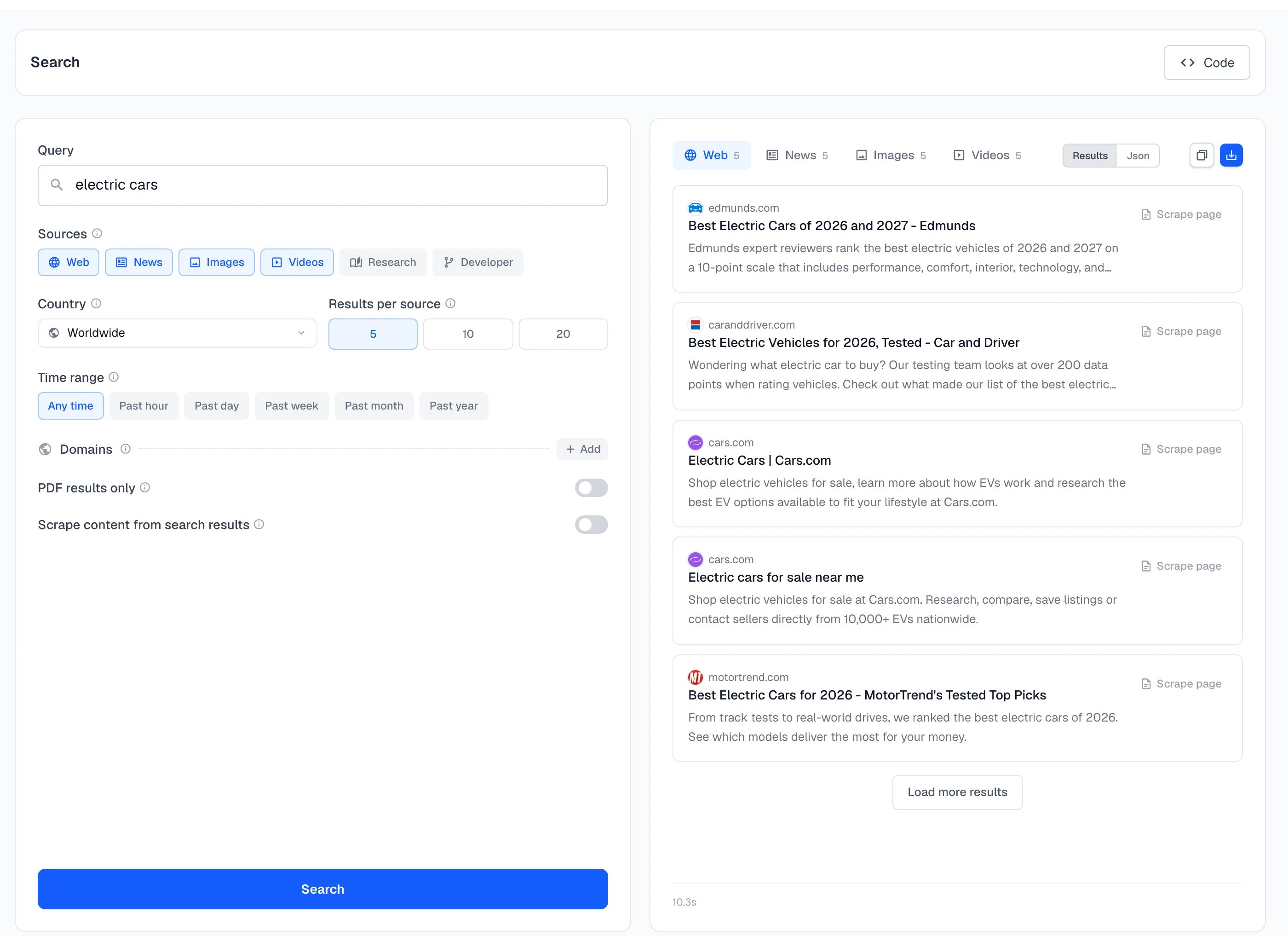This screenshot has width=1288, height=936.
Task: Choose the Past hour time range
Action: coord(144,406)
